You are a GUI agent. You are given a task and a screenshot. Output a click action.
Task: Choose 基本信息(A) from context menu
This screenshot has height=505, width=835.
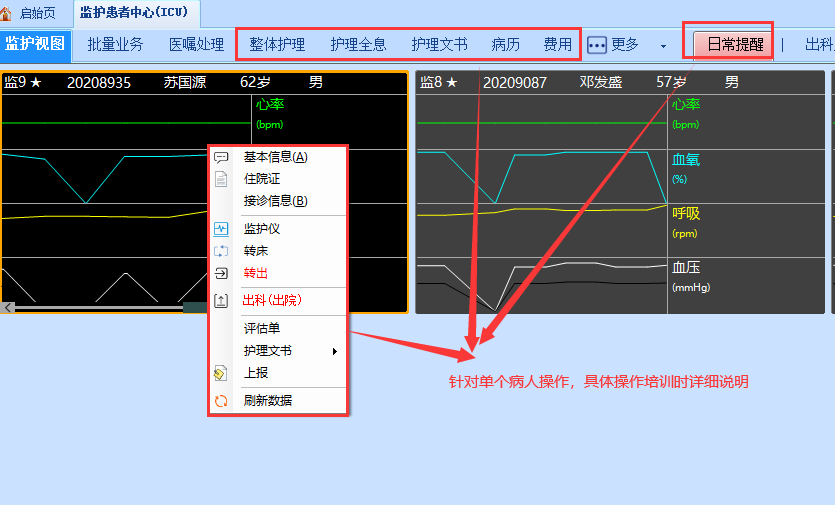coord(275,157)
